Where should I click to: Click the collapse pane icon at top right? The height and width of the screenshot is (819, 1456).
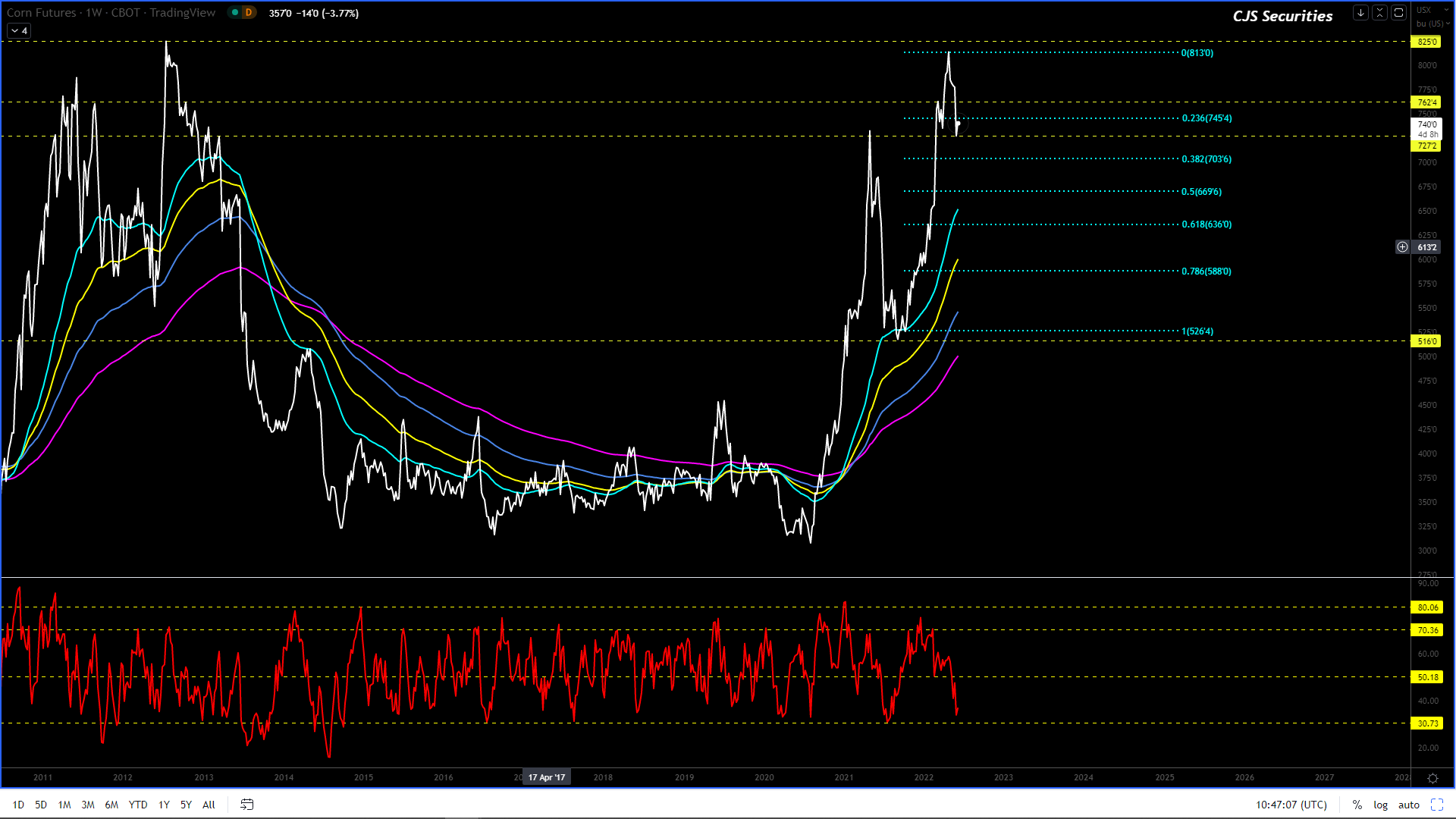pos(1379,13)
